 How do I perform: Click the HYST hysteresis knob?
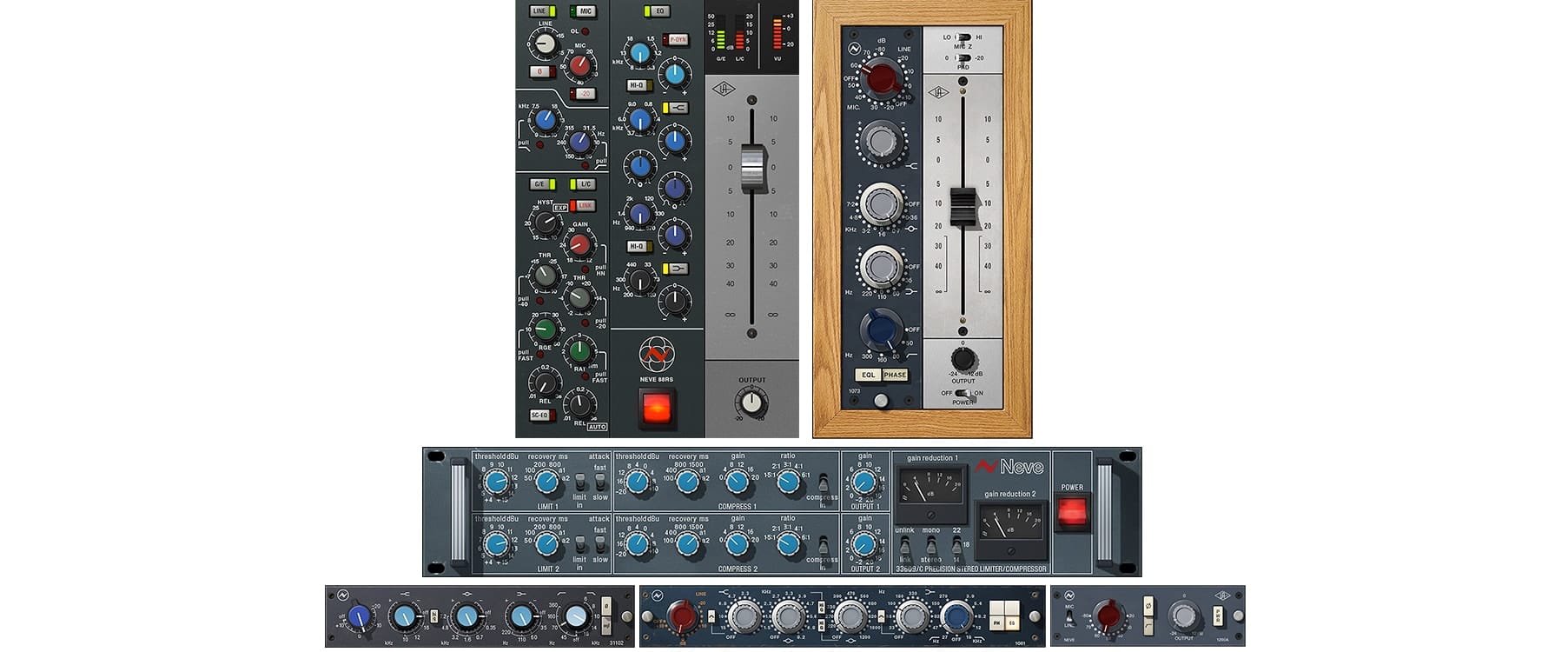tap(546, 223)
